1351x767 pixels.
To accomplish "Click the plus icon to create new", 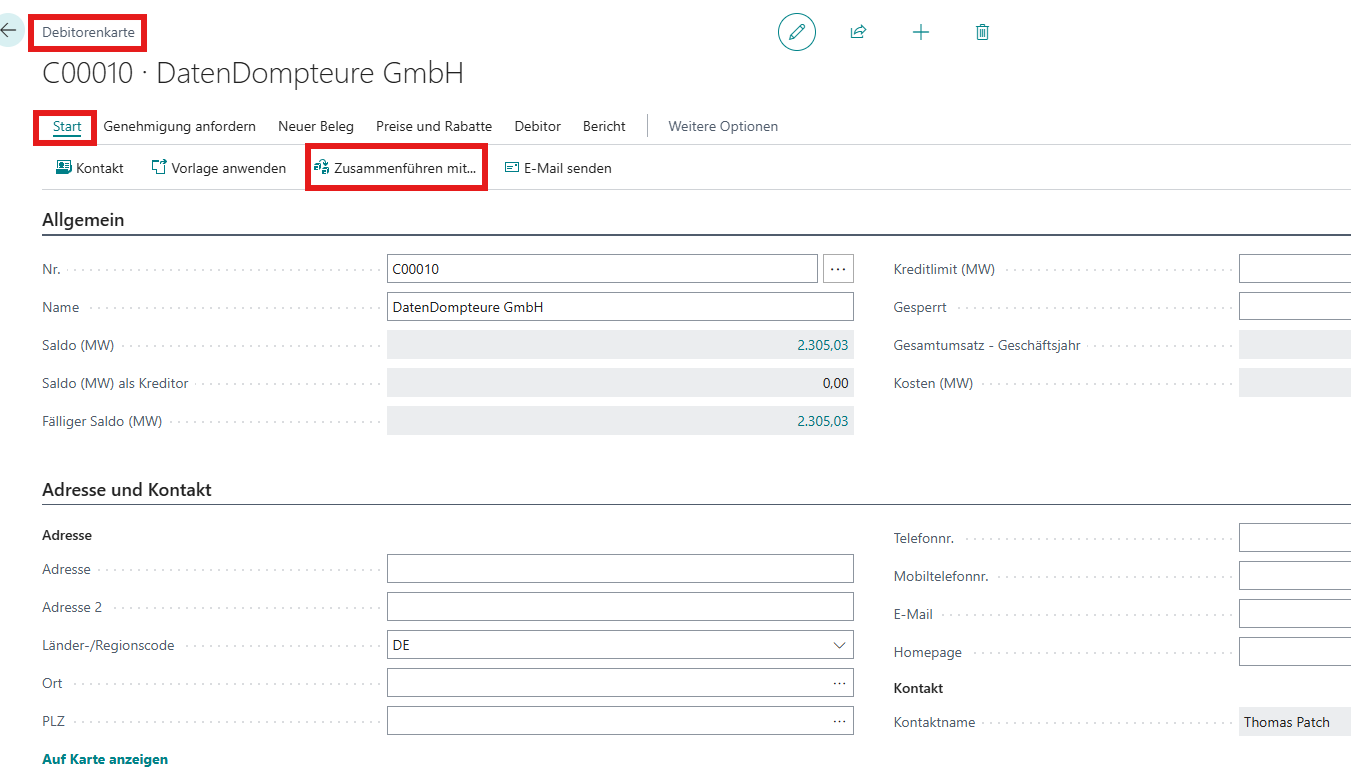I will click(921, 32).
